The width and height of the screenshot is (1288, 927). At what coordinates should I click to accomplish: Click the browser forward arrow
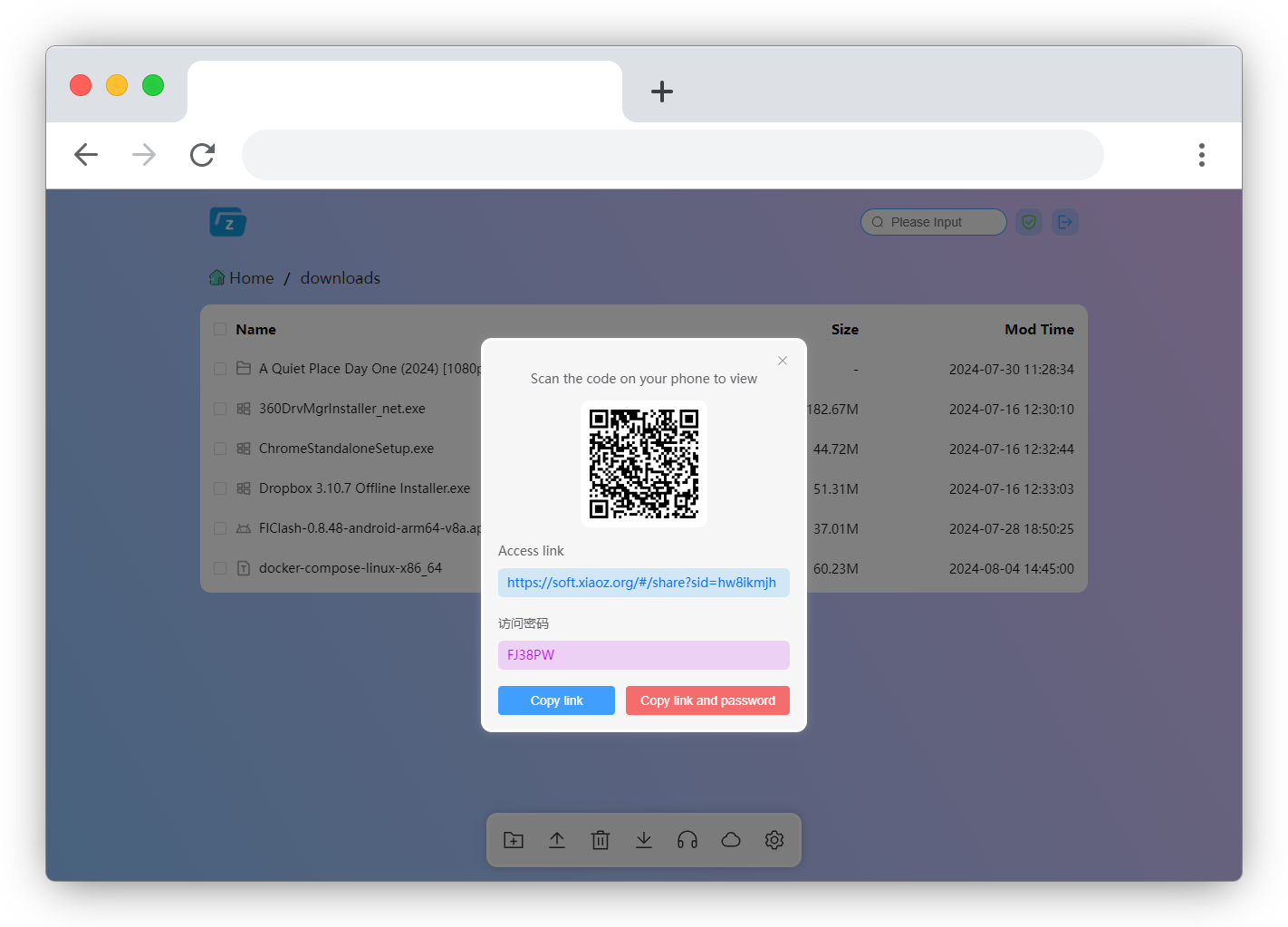click(144, 155)
